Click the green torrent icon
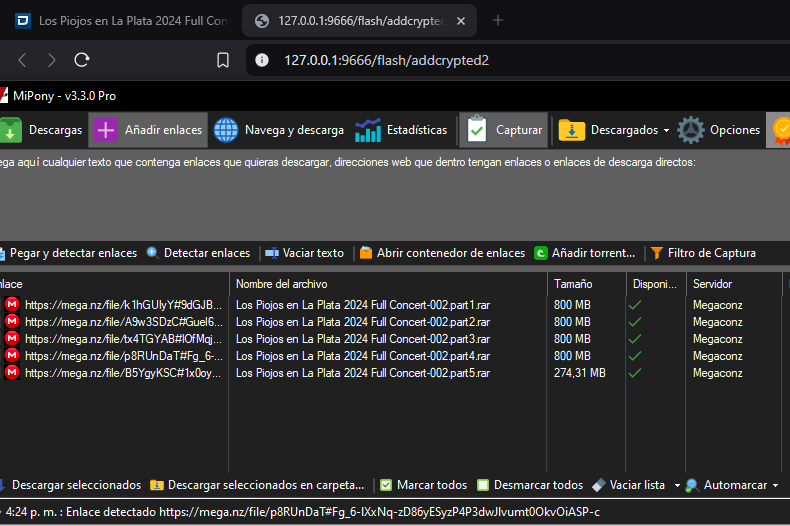Screen dimensions: 790x526 click(x=541, y=253)
